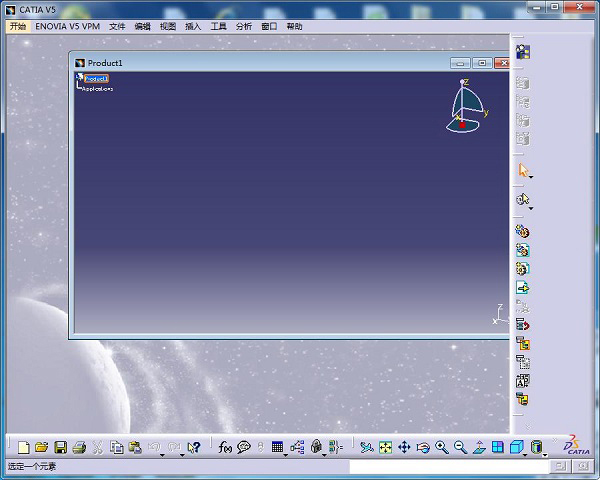Click the Lock icon in bottom toolbar
Viewport: 600px width, 480px height.
(316, 446)
